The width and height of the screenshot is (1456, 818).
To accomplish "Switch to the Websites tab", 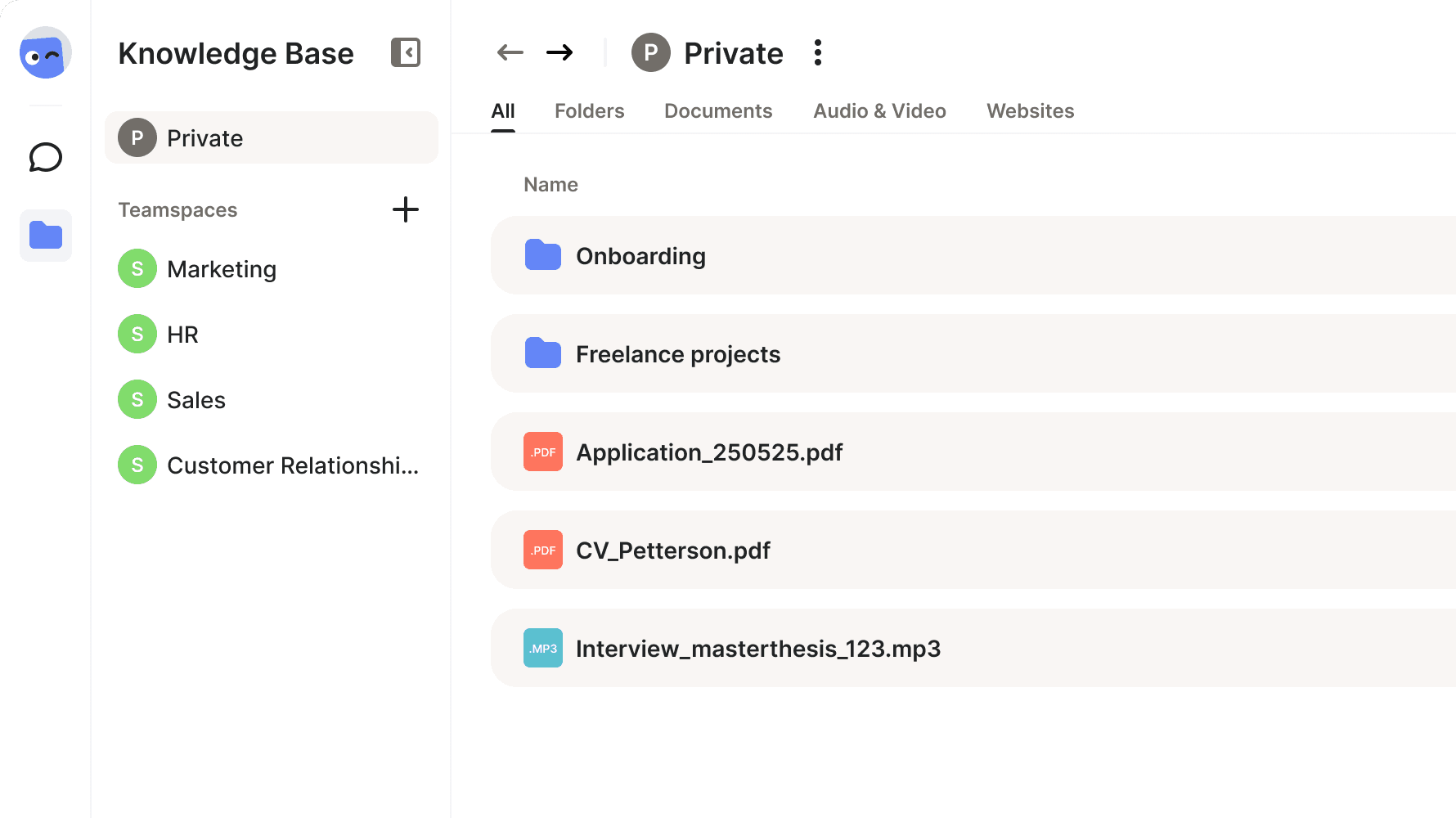I will click(x=1030, y=110).
